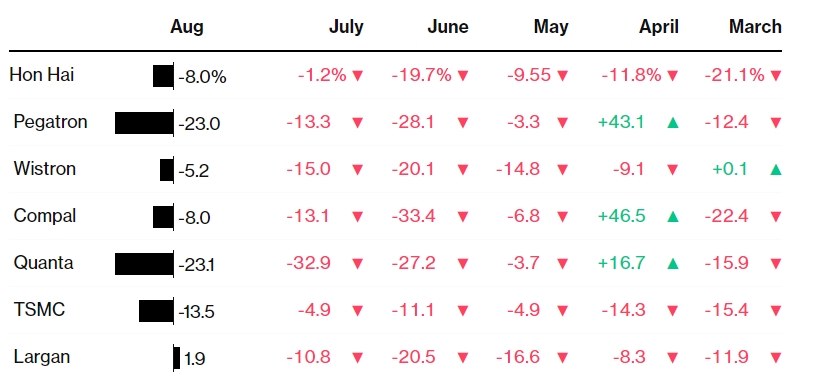The height and width of the screenshot is (380, 814).
Task: Select the small positive Largan August bar
Action: (177, 358)
